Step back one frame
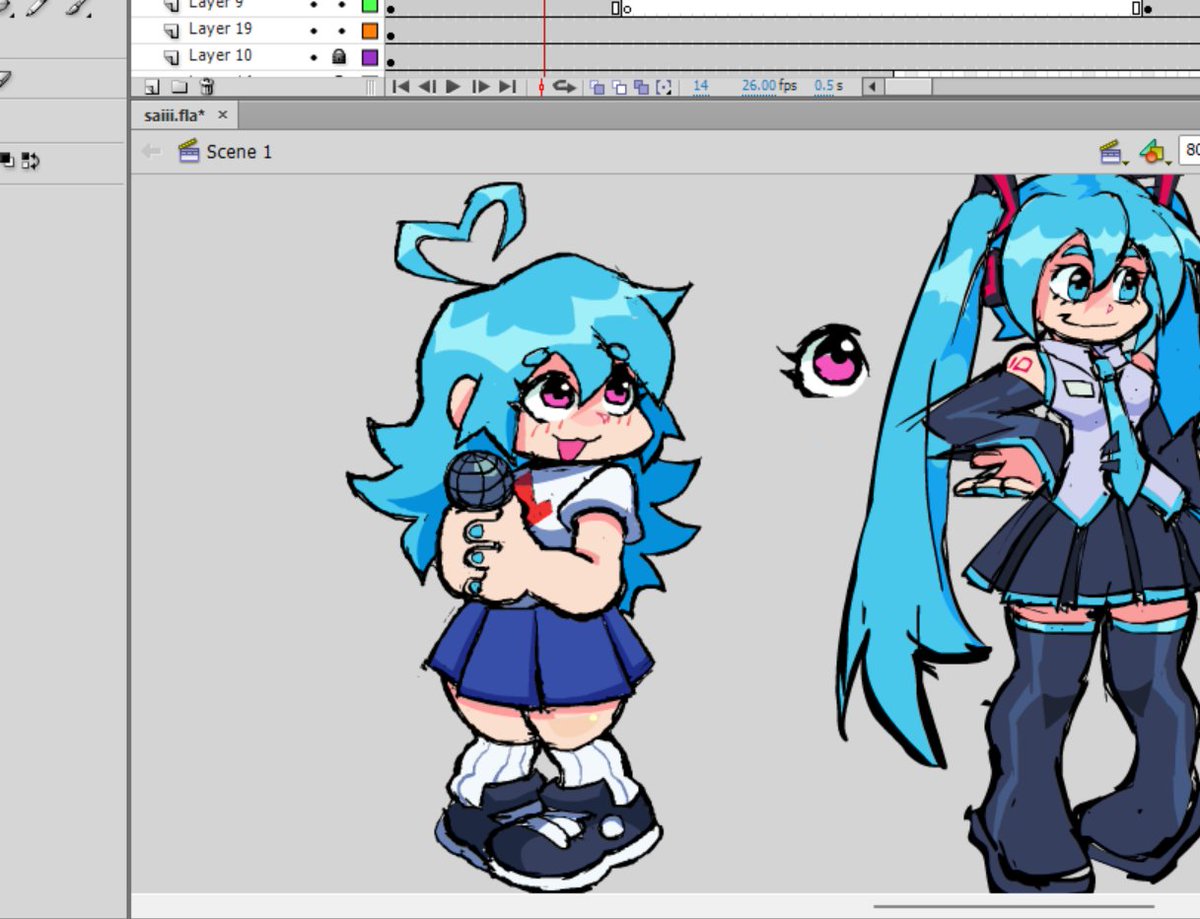1200x919 pixels. 427,87
